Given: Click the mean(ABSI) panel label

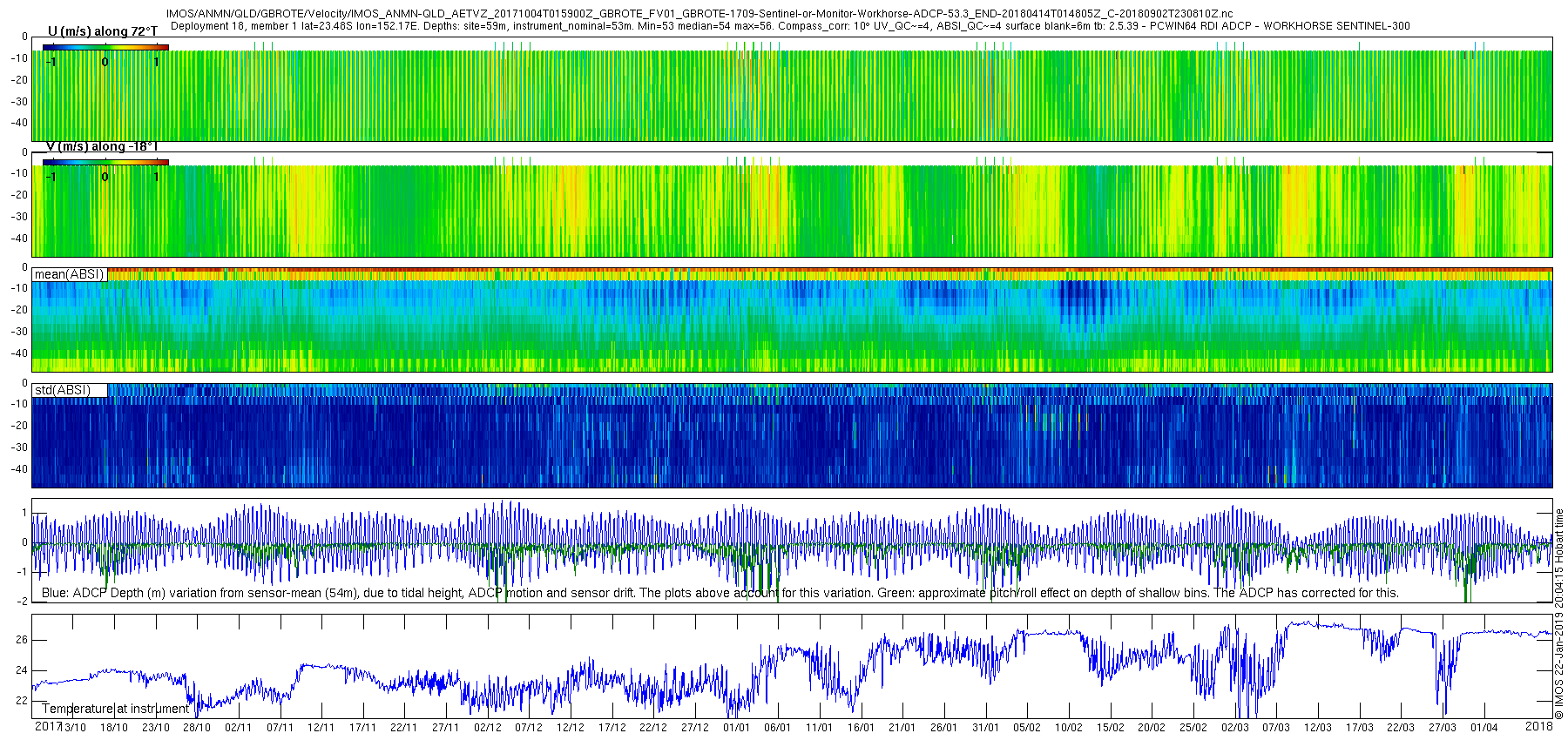Looking at the screenshot, I should (x=70, y=274).
